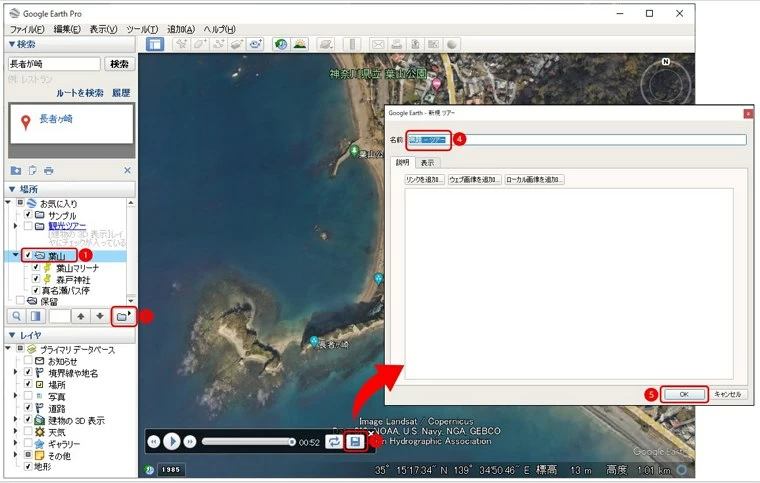Screen dimensions: 760x483
Task: Expand the その他 layer arrow
Action: (16, 455)
